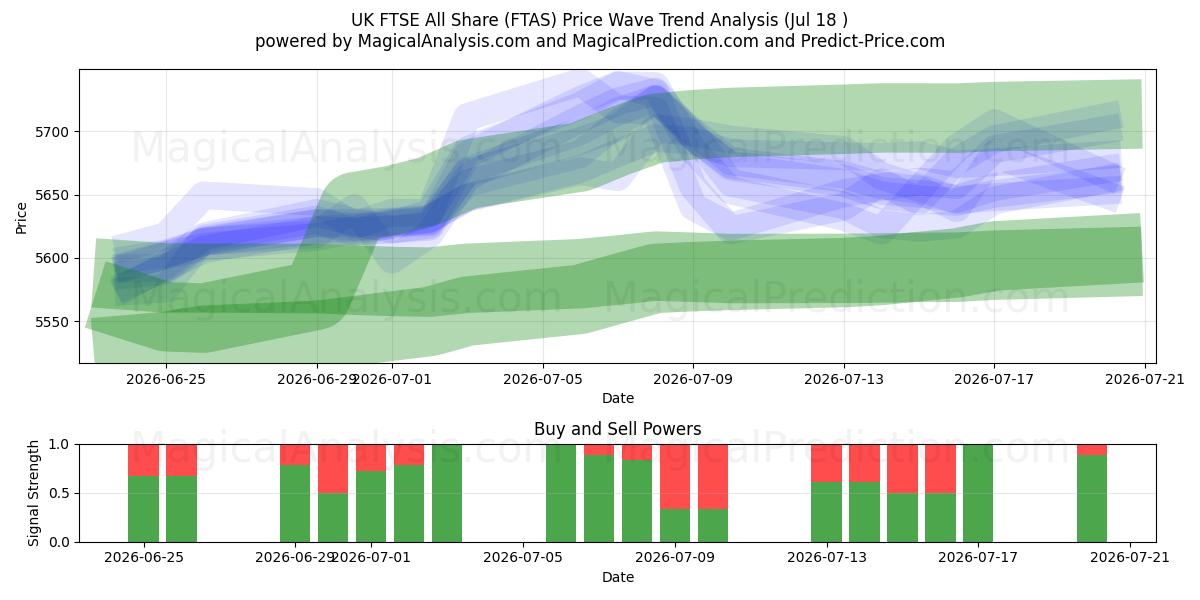
Task: Click the red sell portion of the 2026-07-09 bar
Action: 675,477
